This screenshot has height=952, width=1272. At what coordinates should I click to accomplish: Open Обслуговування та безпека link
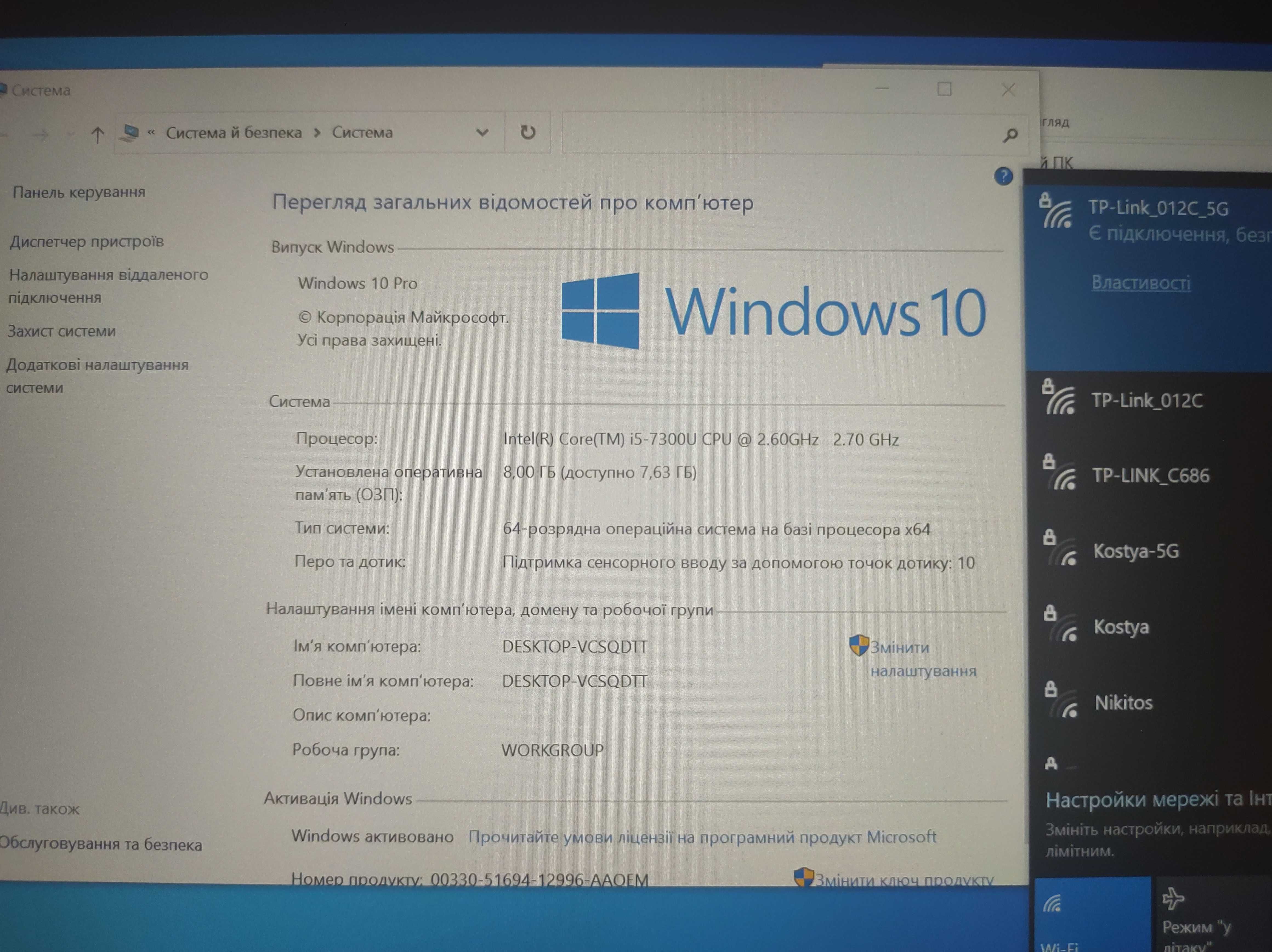pyautogui.click(x=101, y=844)
